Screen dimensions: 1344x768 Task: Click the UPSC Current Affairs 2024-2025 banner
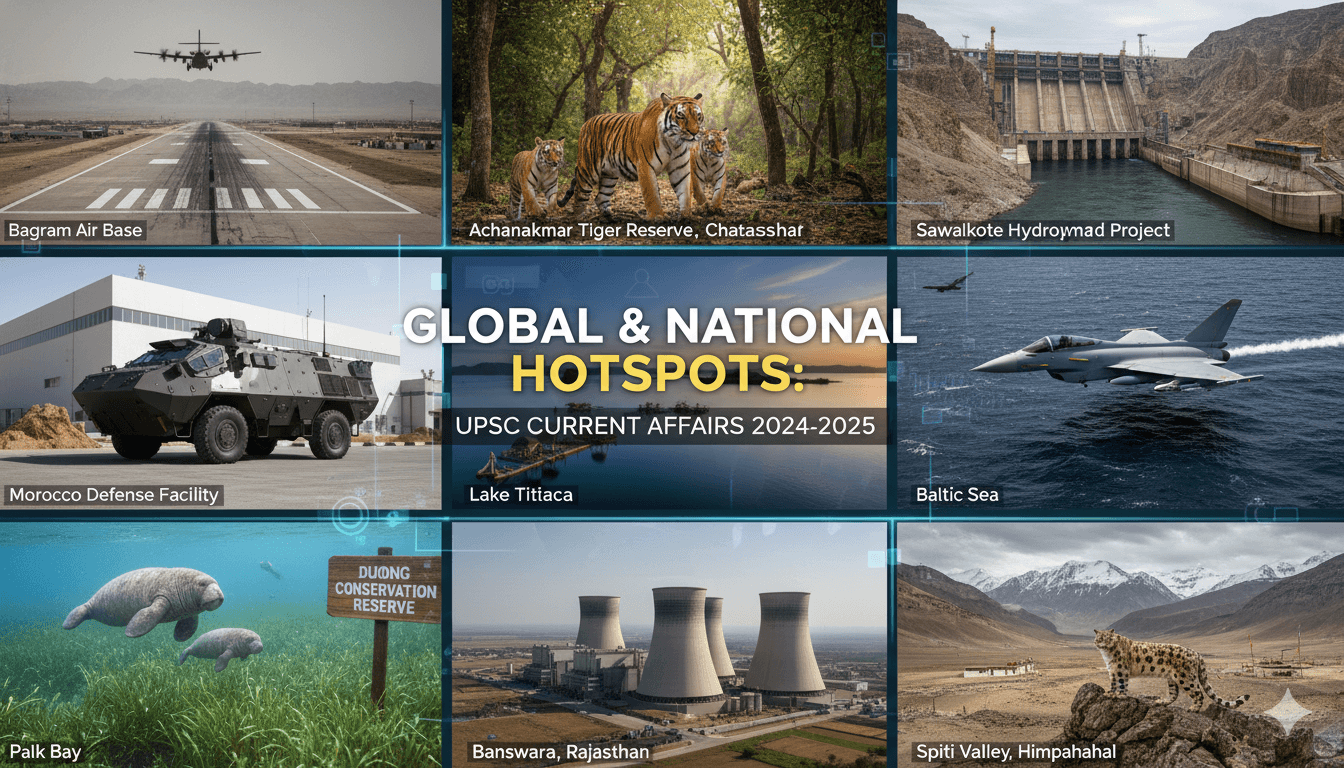(672, 425)
